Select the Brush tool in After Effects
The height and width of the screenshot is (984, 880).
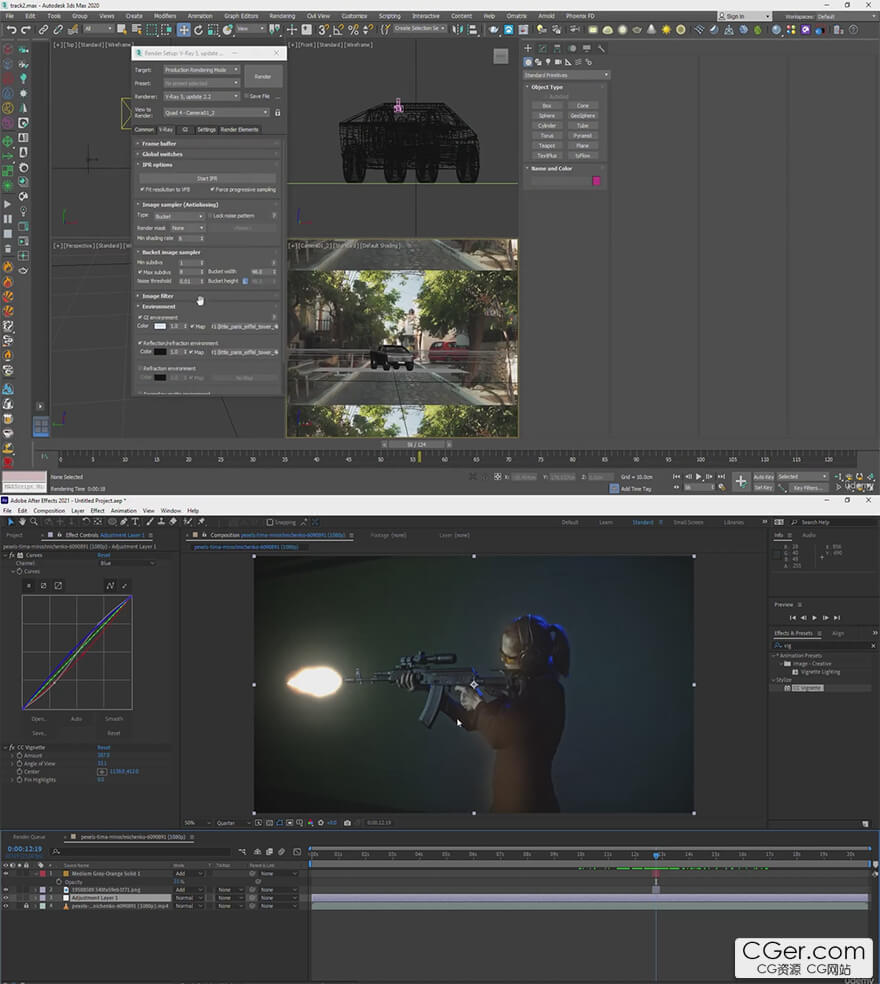[x=150, y=521]
